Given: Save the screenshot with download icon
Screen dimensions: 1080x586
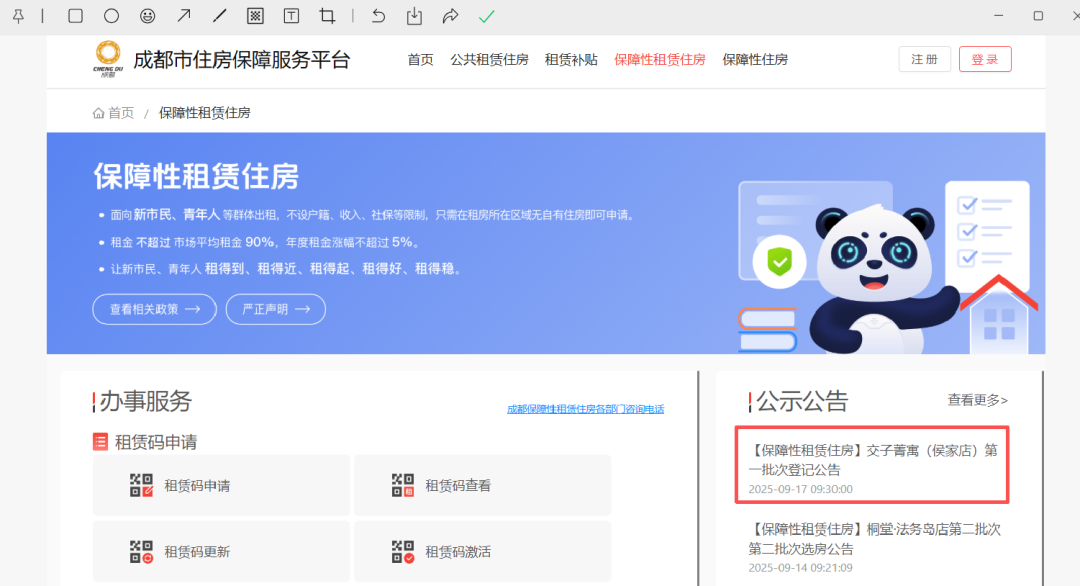Looking at the screenshot, I should [x=414, y=15].
